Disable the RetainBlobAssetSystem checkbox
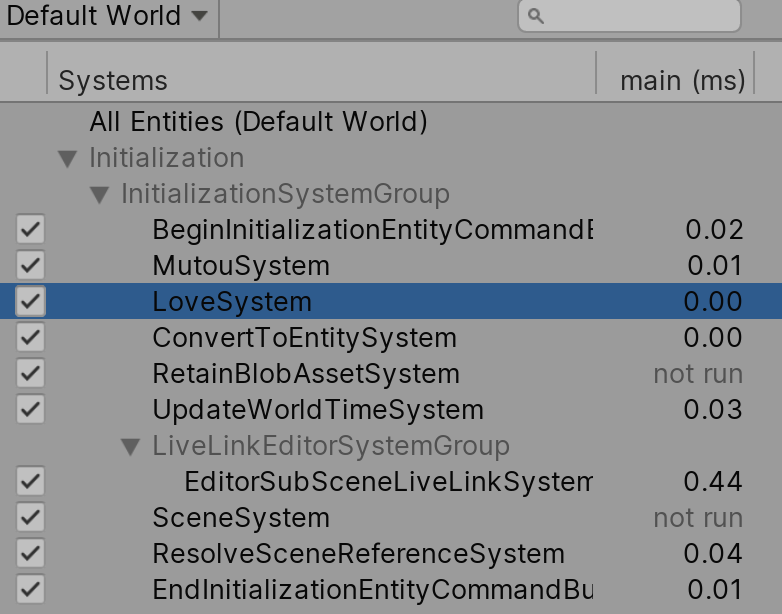 30,373
